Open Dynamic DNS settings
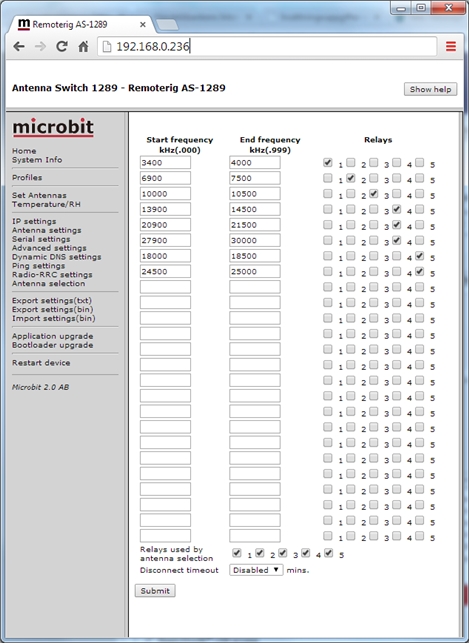The height and width of the screenshot is (643, 469). (x=57, y=257)
